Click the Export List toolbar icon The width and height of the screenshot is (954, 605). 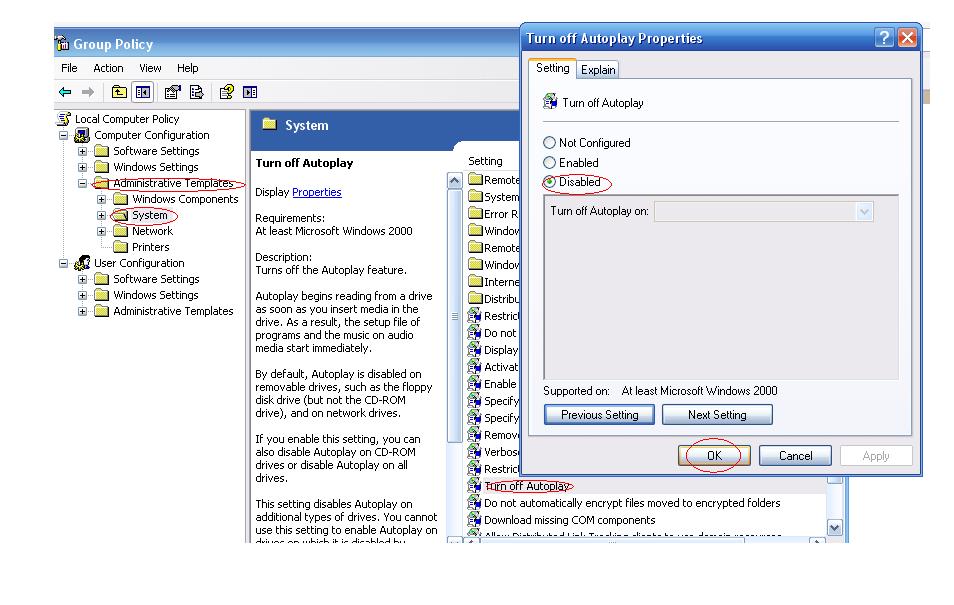pos(196,92)
